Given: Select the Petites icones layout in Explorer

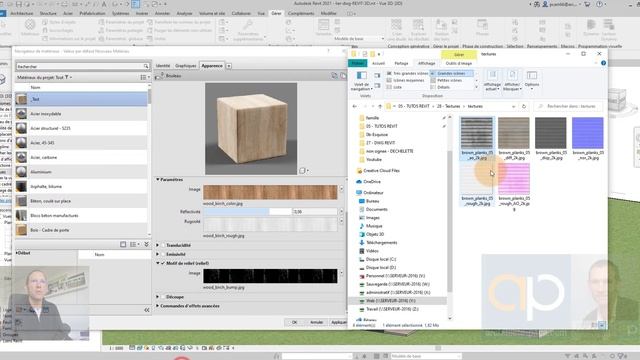Looking at the screenshot, I should pyautogui.click(x=446, y=80).
